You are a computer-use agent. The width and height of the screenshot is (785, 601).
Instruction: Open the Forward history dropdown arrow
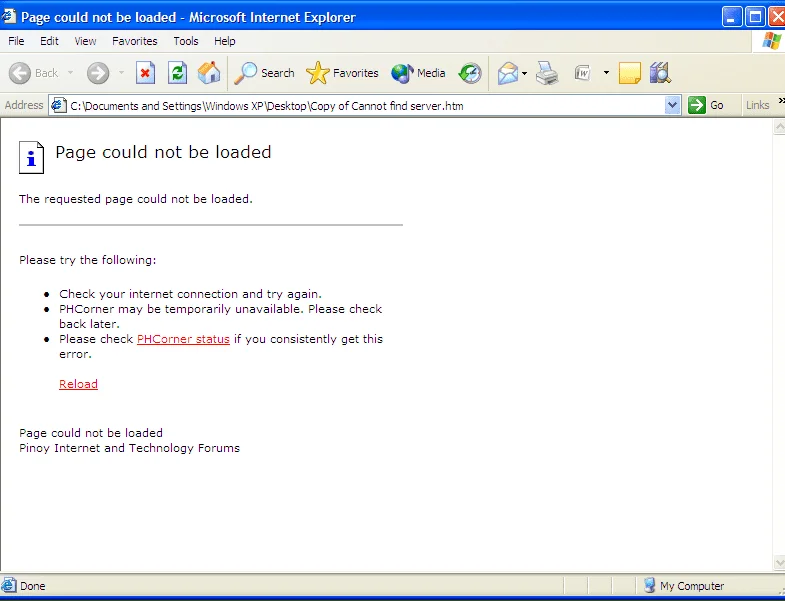point(121,73)
